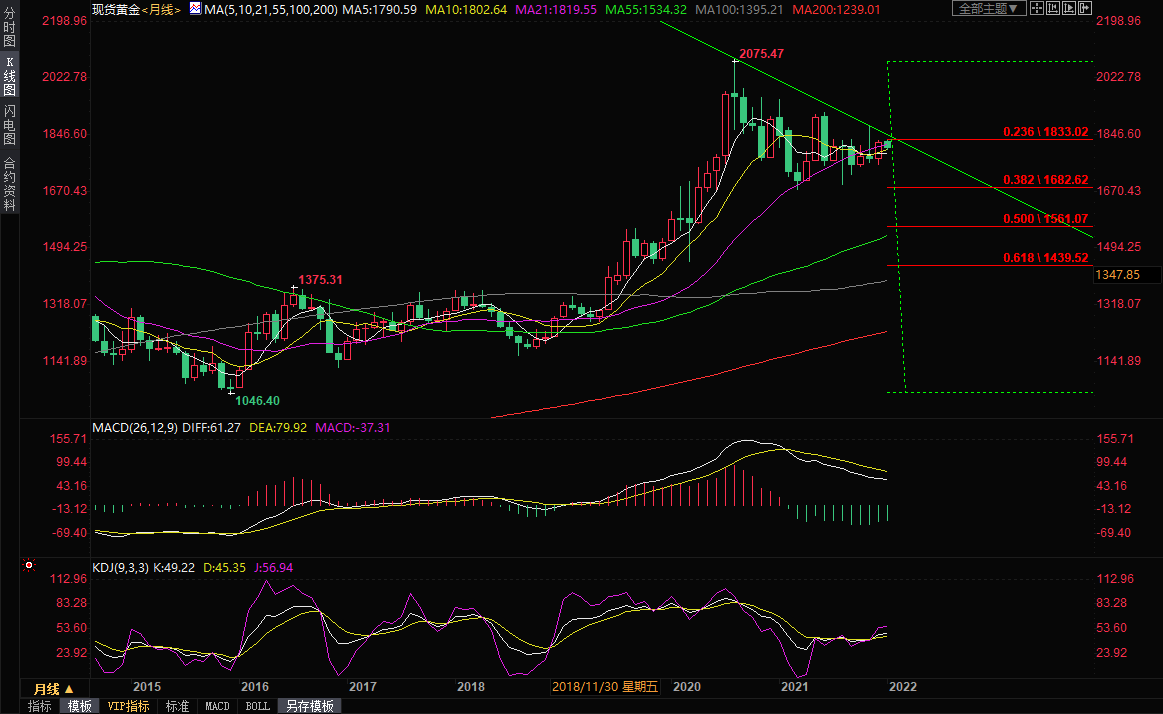Click the <月线> period label in chart title
1163x714 pixels.
161,8
